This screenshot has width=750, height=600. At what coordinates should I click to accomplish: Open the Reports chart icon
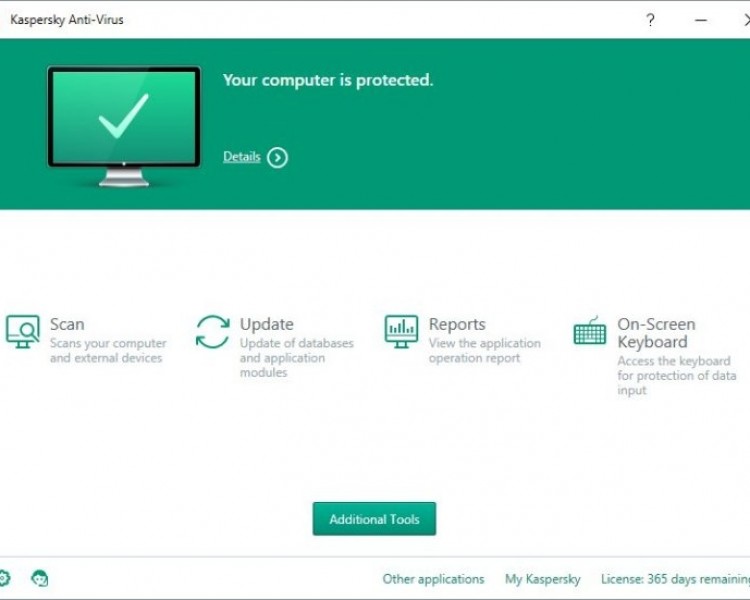[x=401, y=332]
